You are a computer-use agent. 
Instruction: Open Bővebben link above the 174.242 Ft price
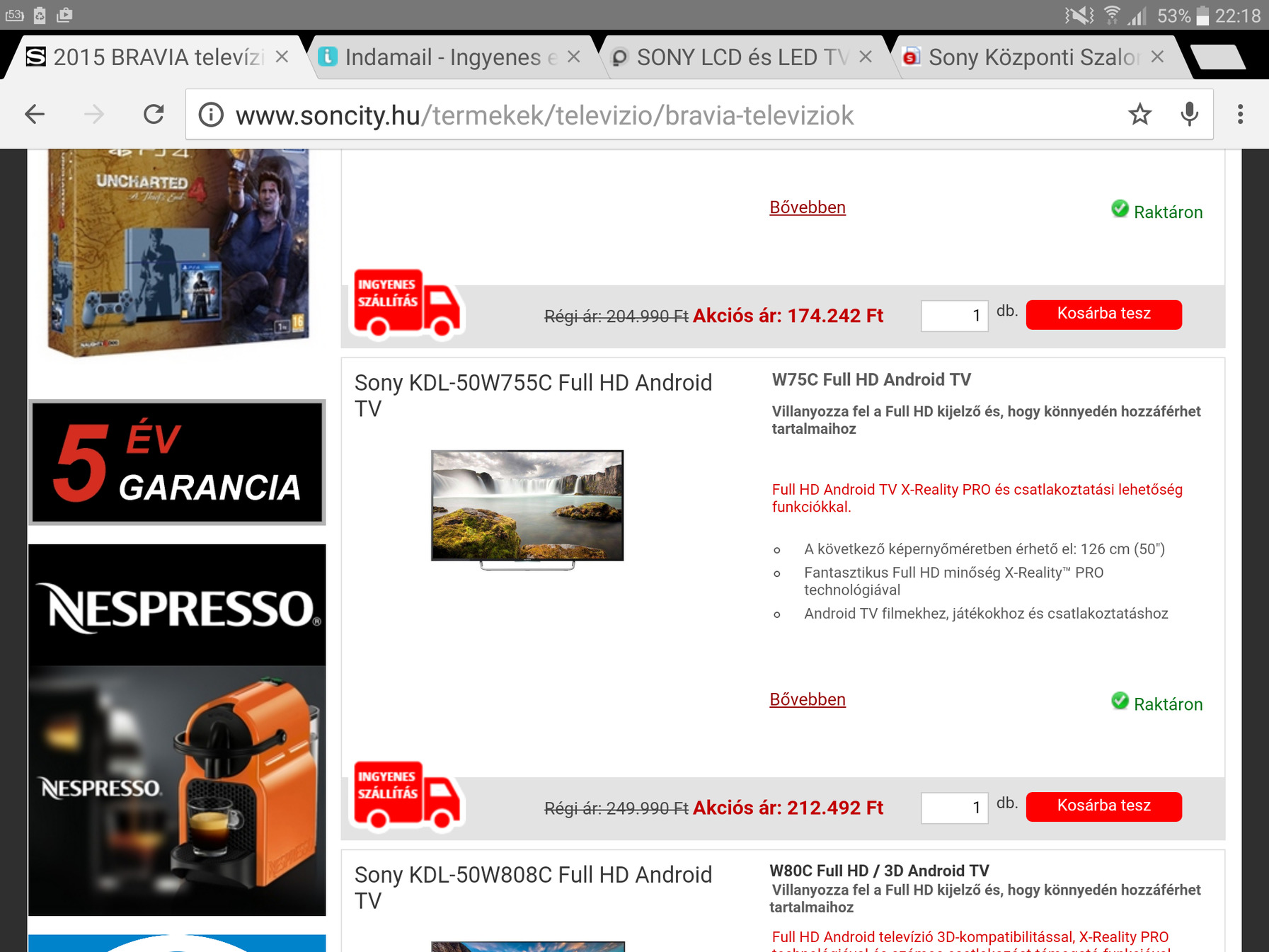pyautogui.click(x=808, y=207)
